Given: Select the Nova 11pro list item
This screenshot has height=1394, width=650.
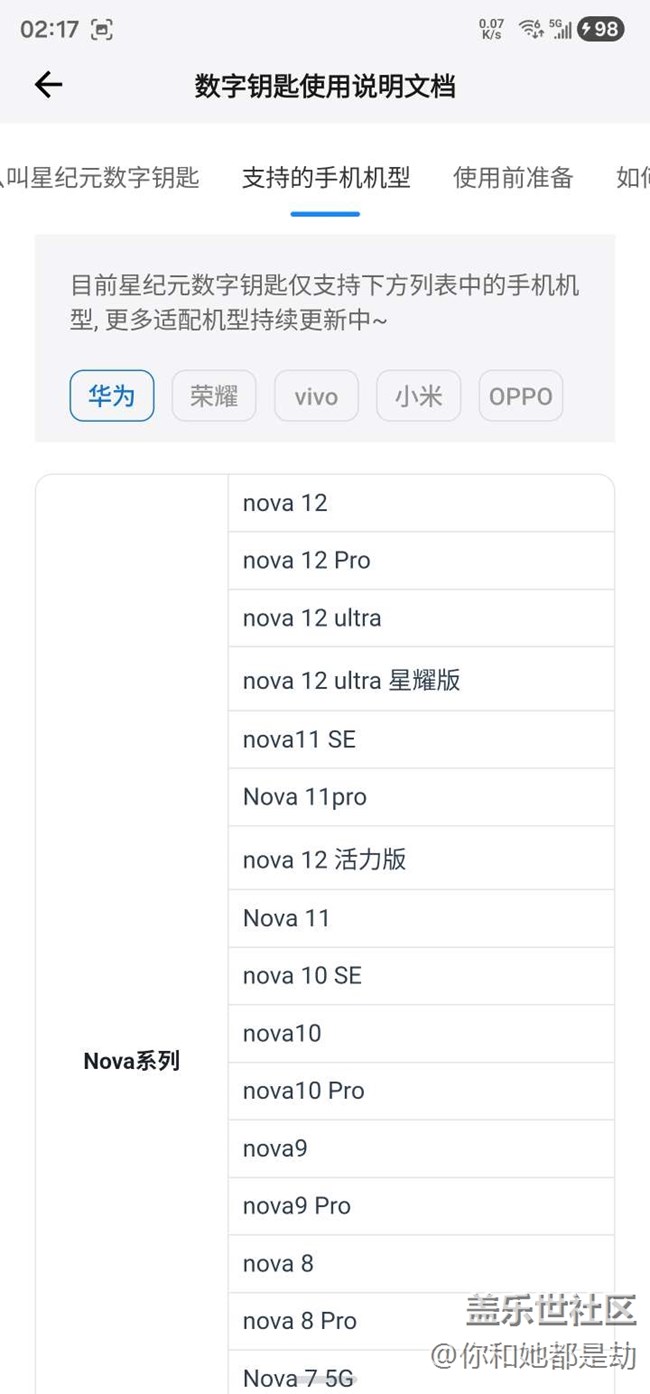Looking at the screenshot, I should [420, 797].
